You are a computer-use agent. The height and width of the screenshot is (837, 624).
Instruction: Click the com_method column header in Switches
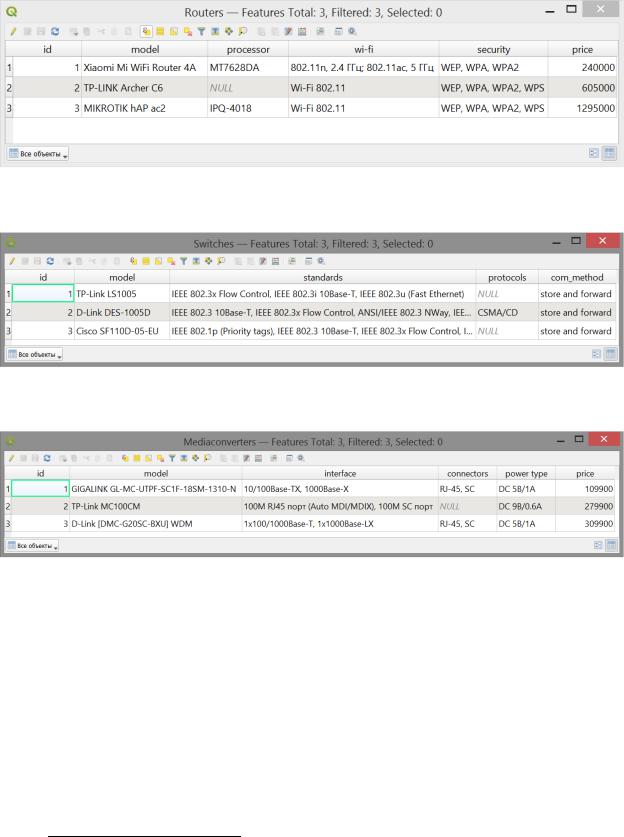(577, 278)
